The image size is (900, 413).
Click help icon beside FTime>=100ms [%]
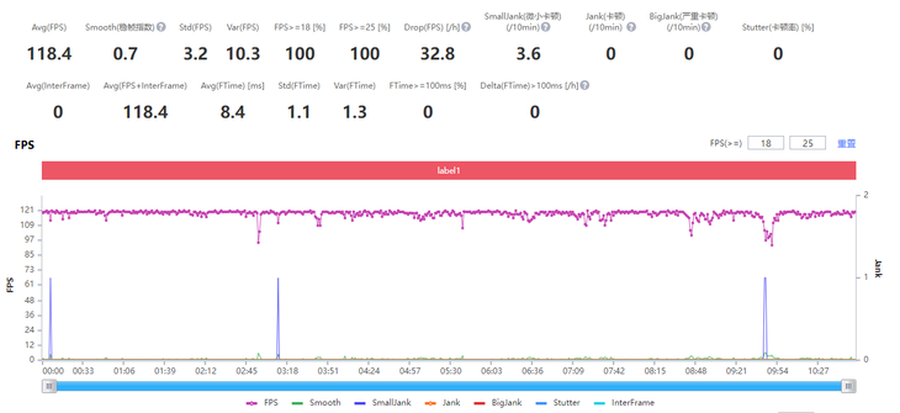click(472, 86)
